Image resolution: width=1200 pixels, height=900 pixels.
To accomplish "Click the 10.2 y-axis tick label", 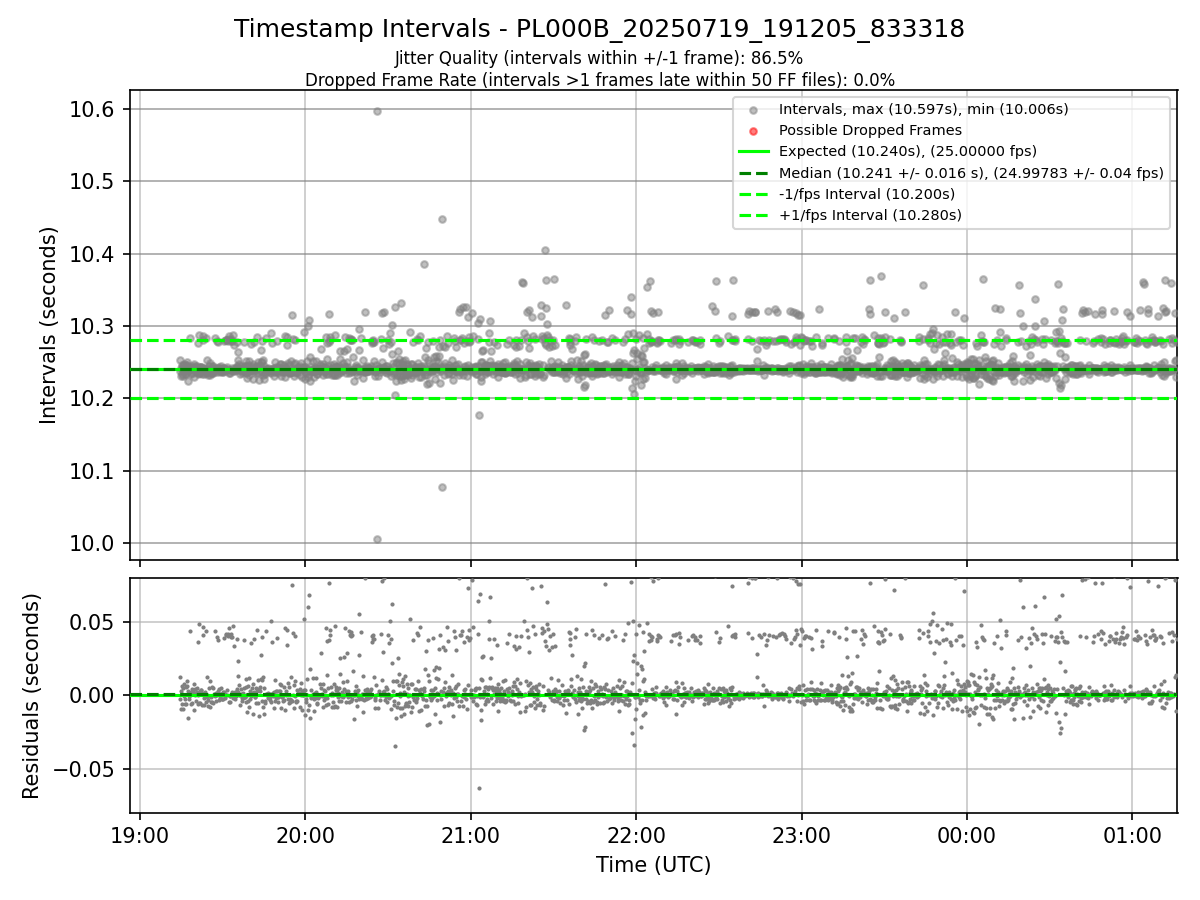I will click(93, 399).
